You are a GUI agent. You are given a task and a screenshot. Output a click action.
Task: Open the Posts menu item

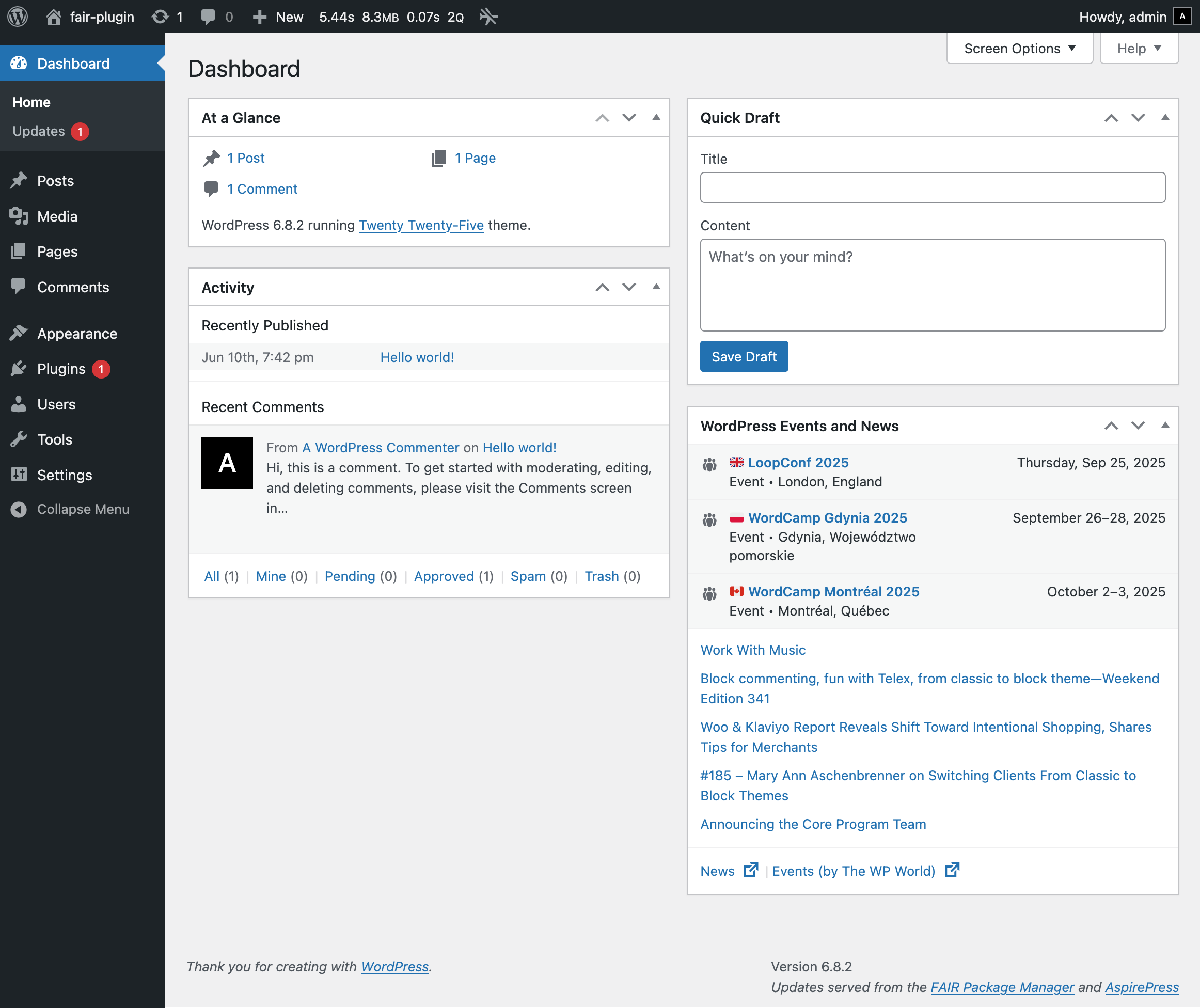[x=55, y=181]
